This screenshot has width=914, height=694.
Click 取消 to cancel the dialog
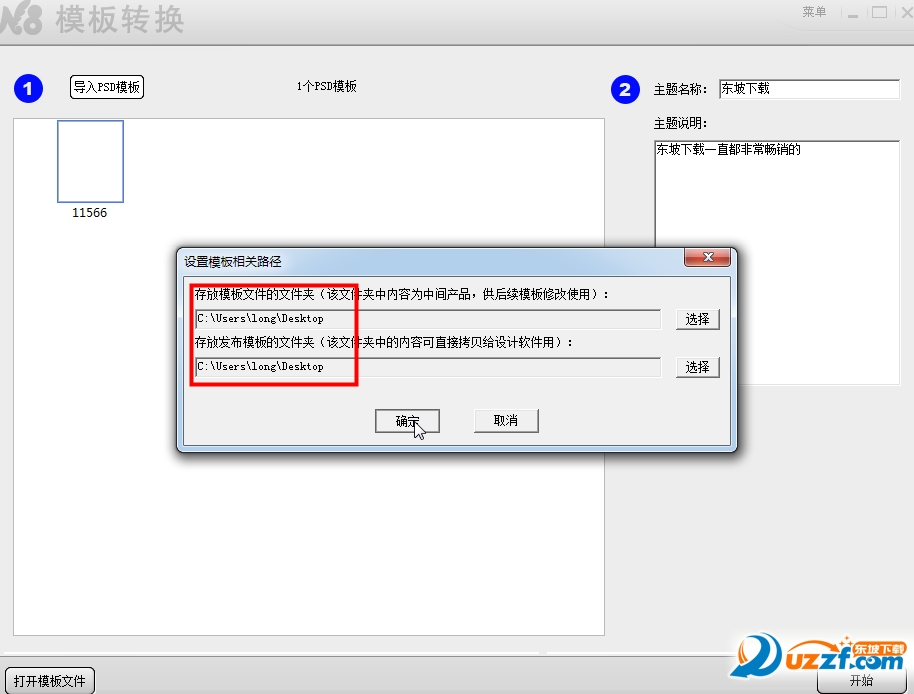[506, 420]
